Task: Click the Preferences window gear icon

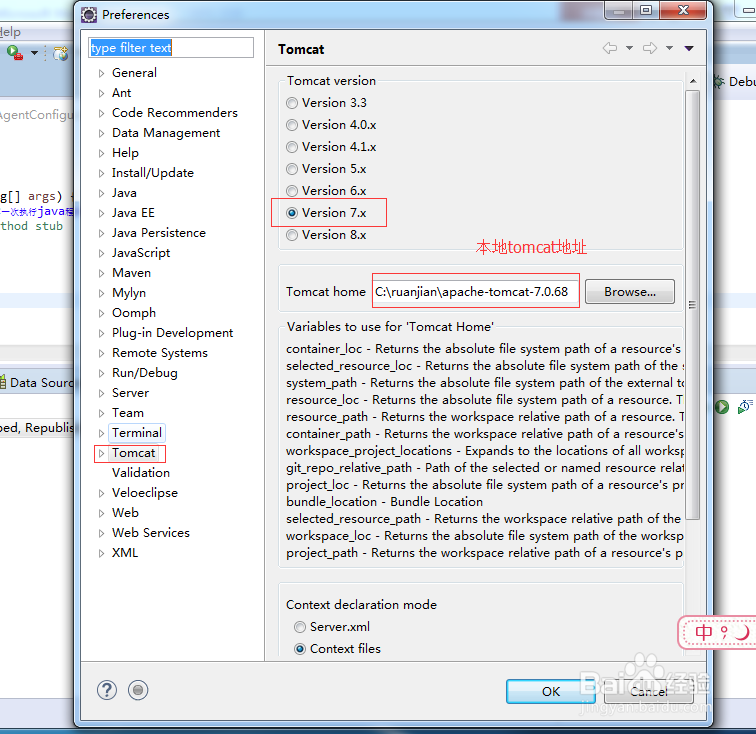Action: pos(89,15)
